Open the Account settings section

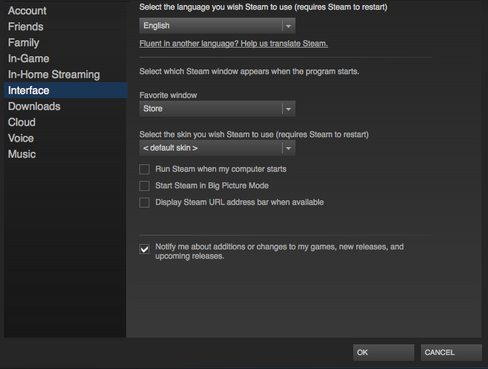(x=27, y=11)
